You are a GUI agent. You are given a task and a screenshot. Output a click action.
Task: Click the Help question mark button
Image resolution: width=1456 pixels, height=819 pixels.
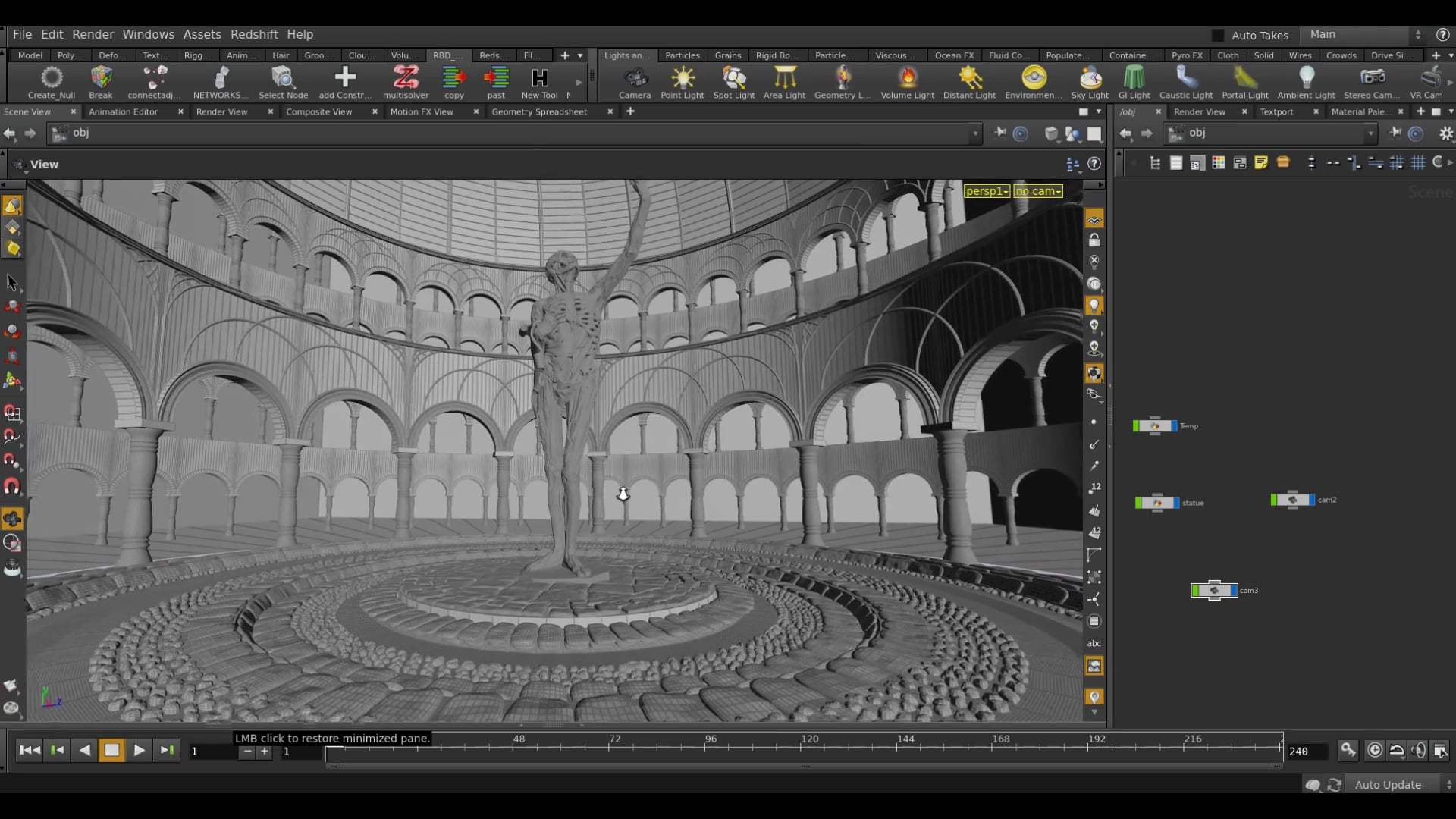(1443, 34)
